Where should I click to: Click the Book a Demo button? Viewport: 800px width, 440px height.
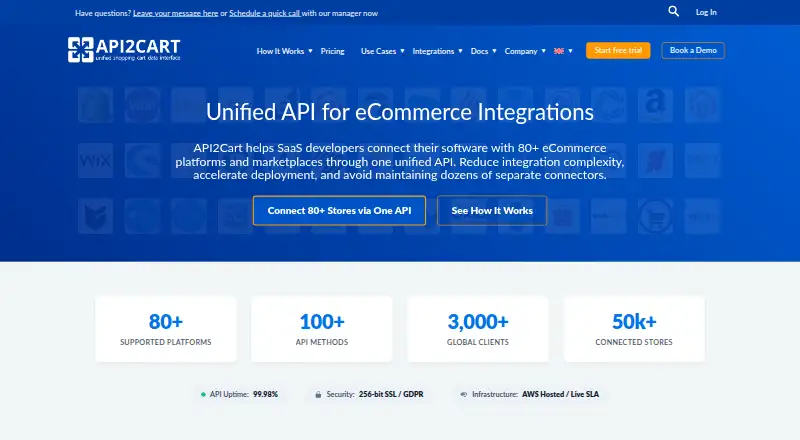click(693, 51)
